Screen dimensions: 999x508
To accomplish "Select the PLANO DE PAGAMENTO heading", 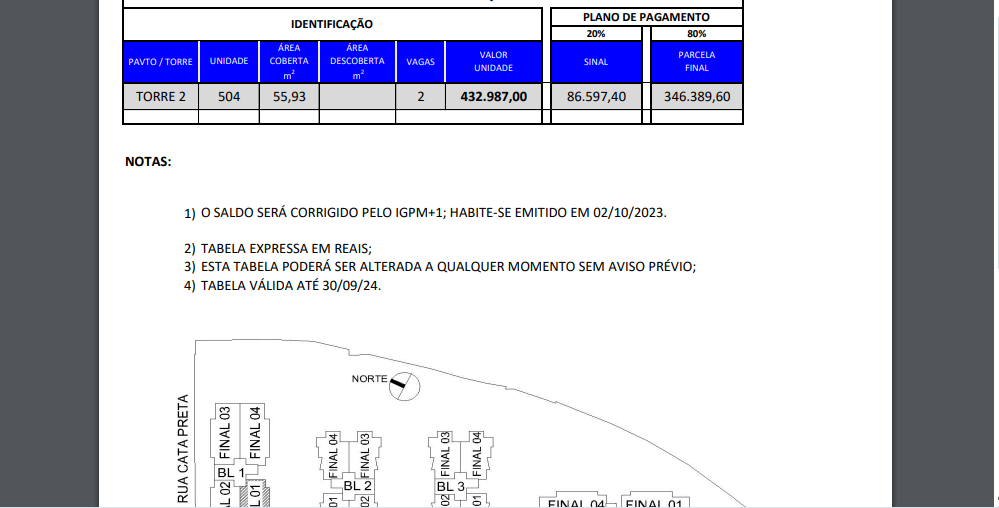I will pyautogui.click(x=646, y=17).
